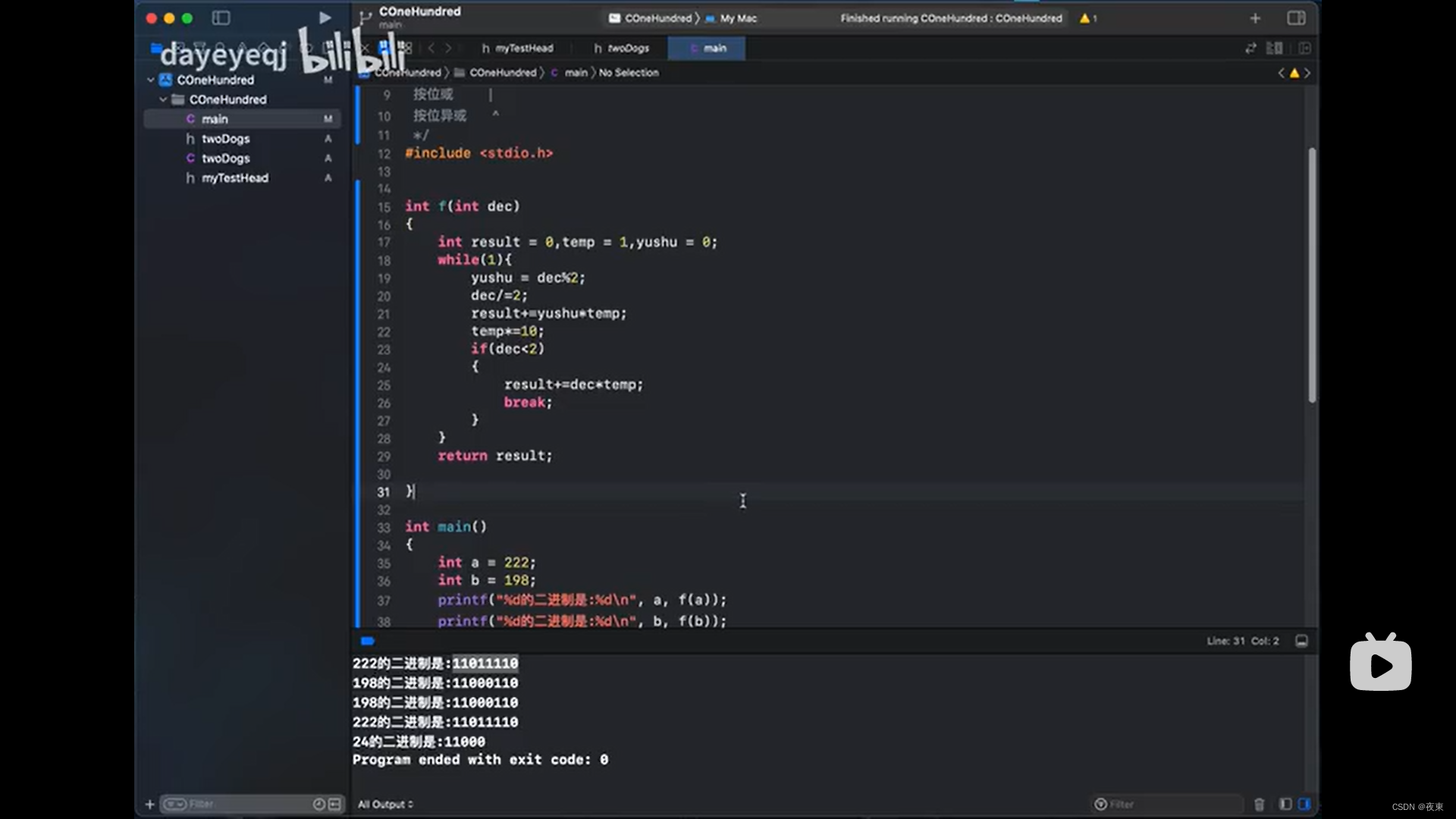
Task: Toggle the inspectors panel at top right
Action: [x=1296, y=17]
